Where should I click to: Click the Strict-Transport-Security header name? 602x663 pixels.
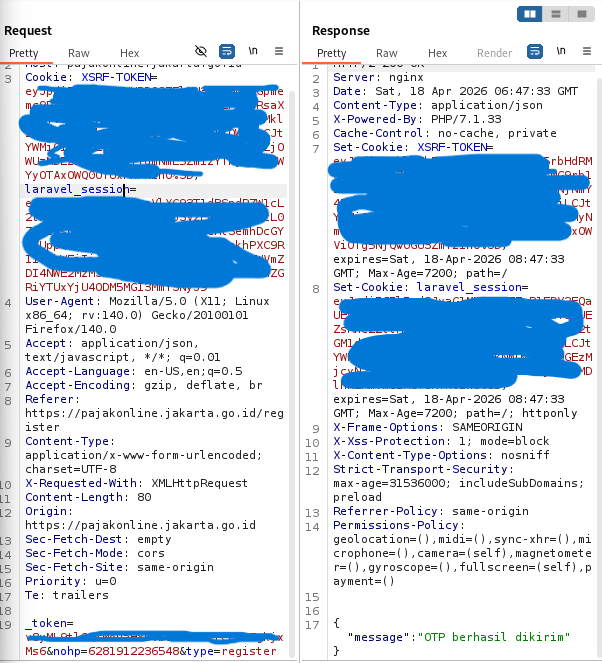[420, 469]
